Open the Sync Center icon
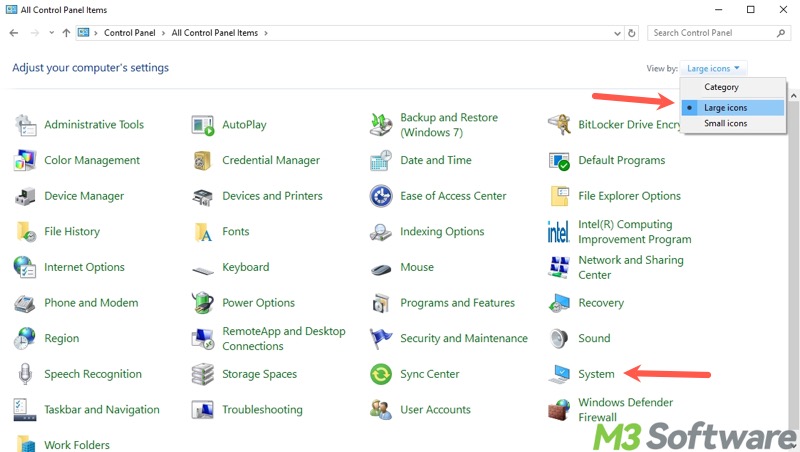Viewport: 800px width, 452px height. (381, 374)
